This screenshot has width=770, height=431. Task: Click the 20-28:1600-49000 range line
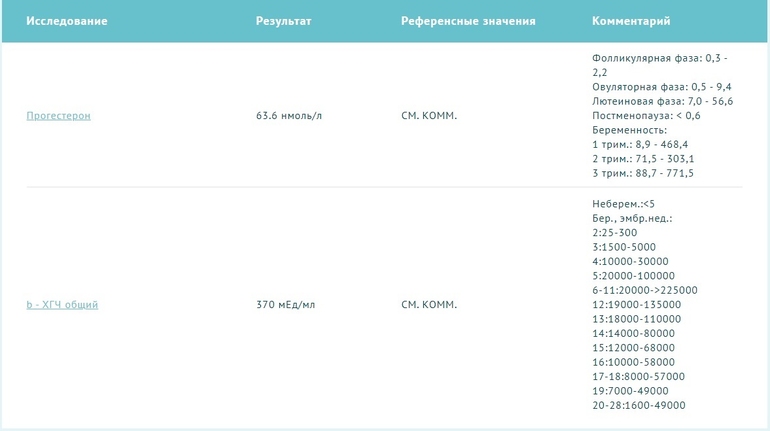point(638,405)
